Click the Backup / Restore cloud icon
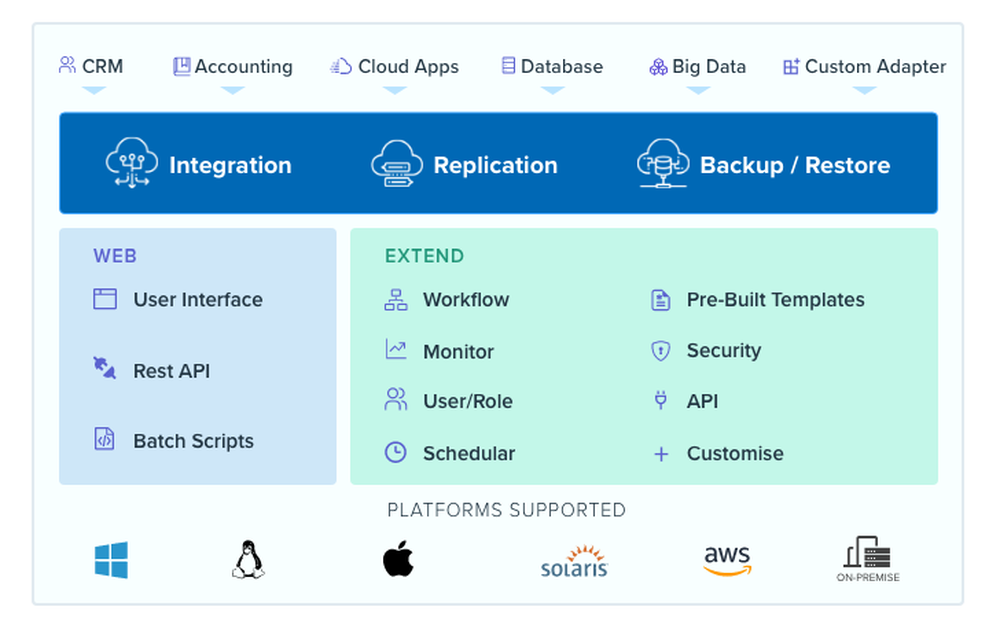Viewport: 1000px width, 625px height. 663,163
